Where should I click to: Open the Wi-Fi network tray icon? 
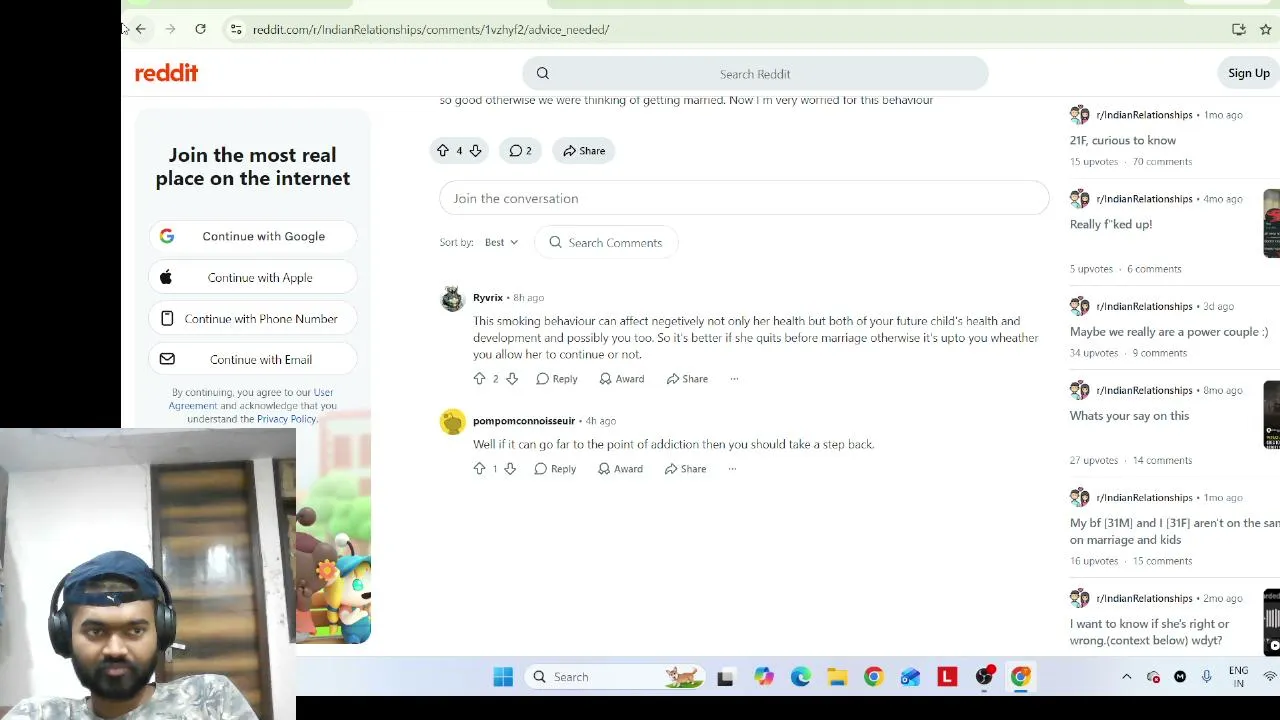tap(1271, 677)
